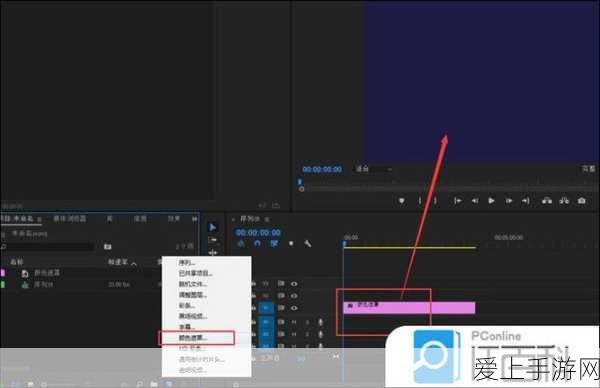
Task: Open timeline display settings wrench
Action: [308, 243]
